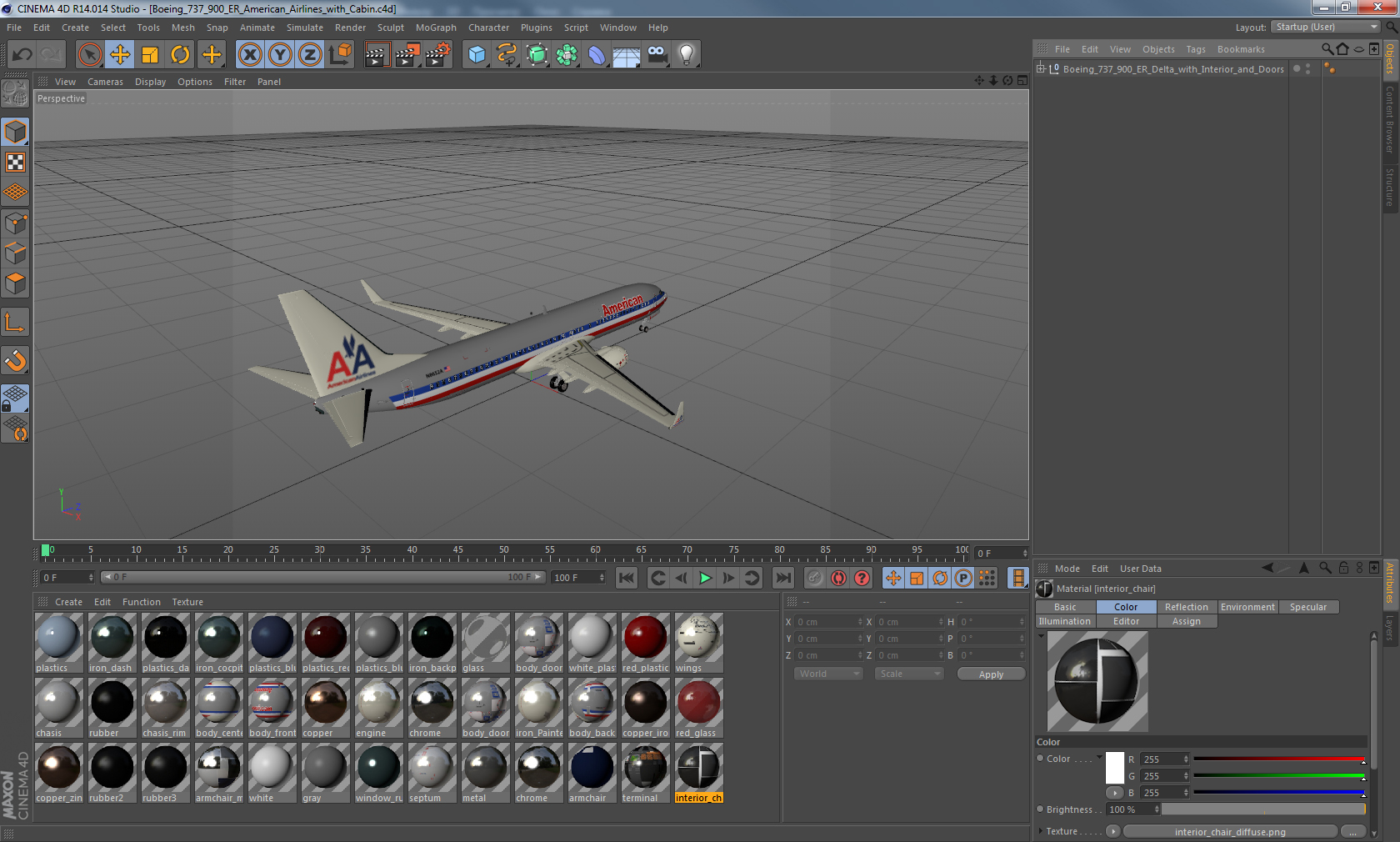Open the NURBS generator objects

537,55
